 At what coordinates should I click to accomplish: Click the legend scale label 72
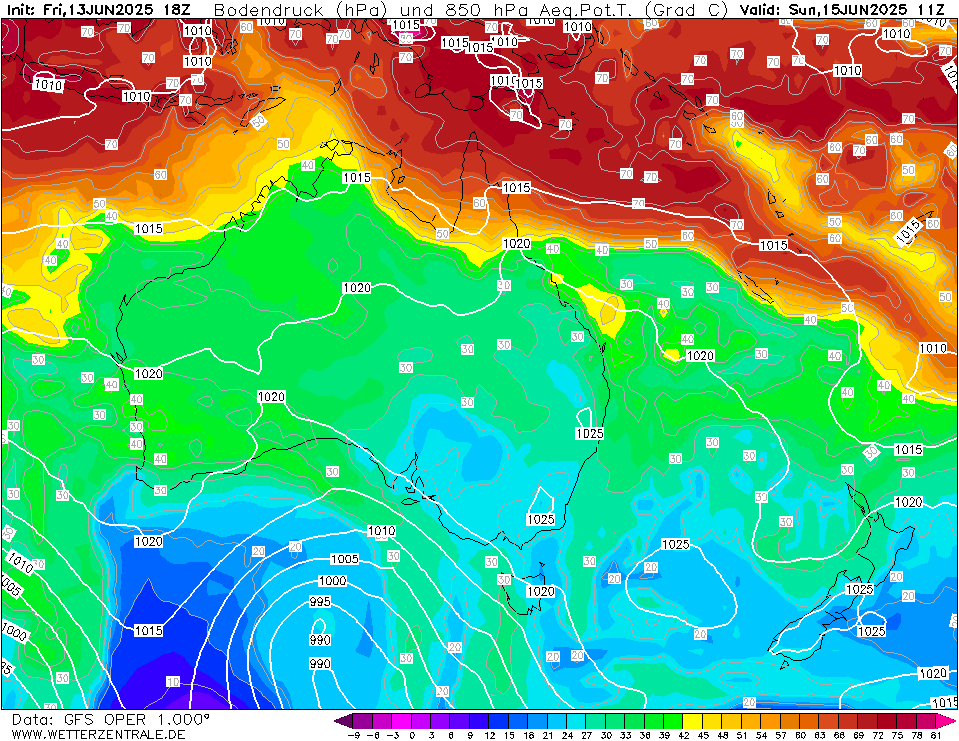tap(878, 735)
